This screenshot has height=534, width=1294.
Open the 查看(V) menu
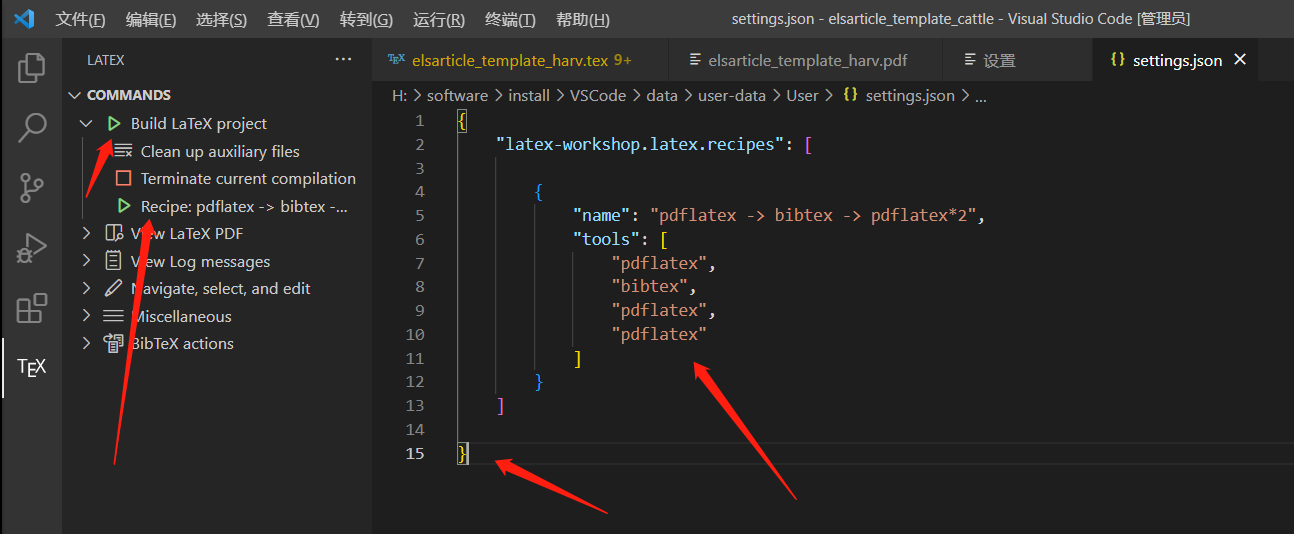[x=293, y=20]
